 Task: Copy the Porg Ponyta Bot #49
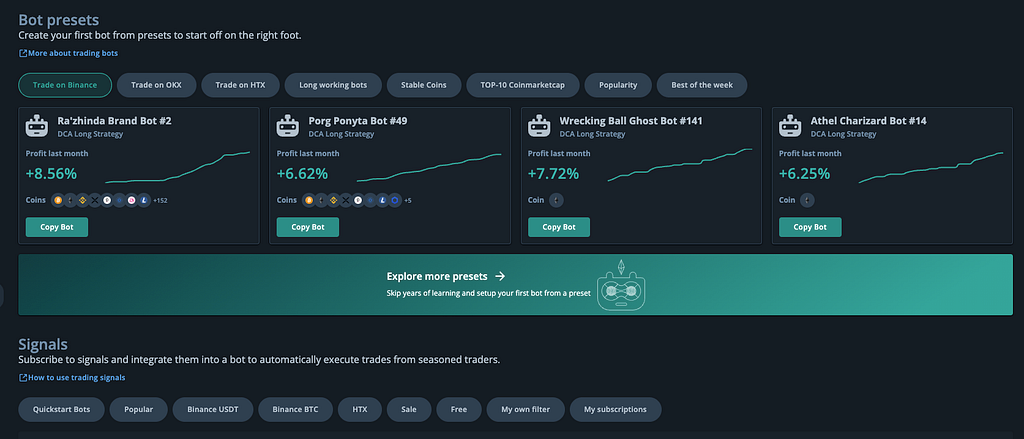(x=308, y=227)
